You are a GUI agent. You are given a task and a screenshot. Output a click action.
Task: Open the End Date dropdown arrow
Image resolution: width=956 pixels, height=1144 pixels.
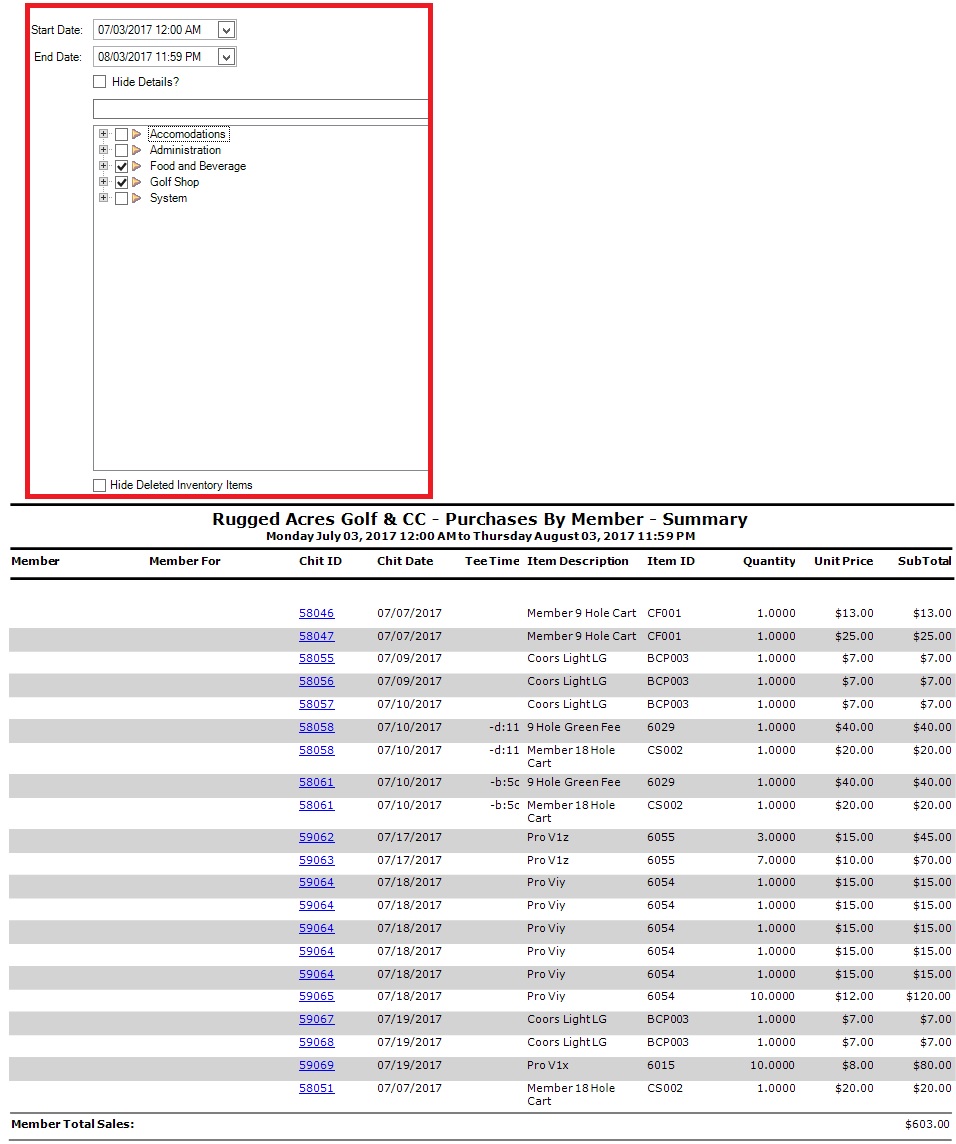(226, 57)
